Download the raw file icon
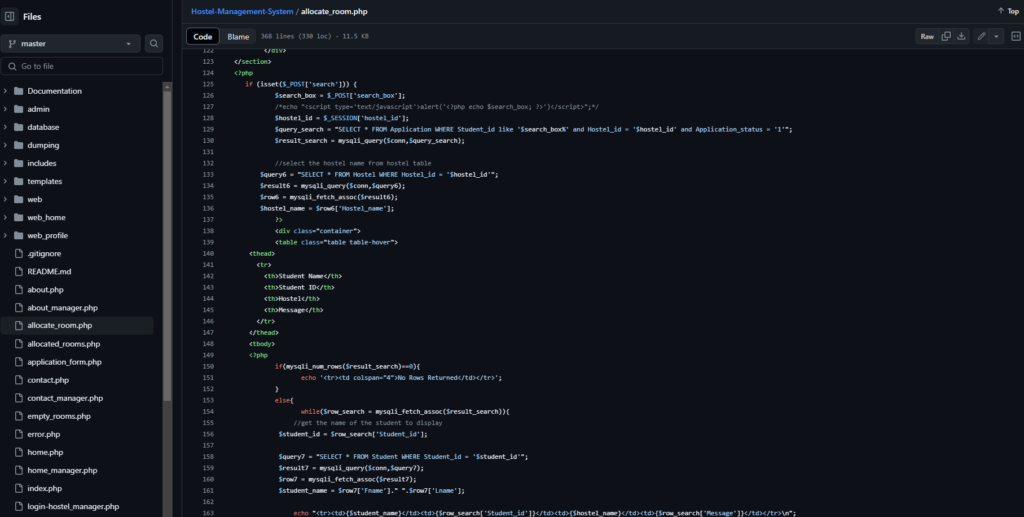Viewport: 1024px width, 517px height. tap(961, 37)
